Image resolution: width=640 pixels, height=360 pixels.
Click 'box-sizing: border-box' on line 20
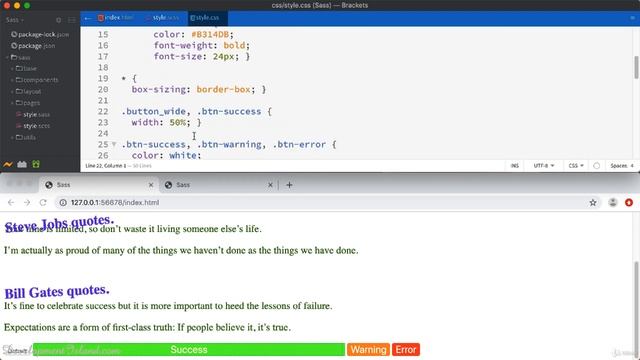191,89
